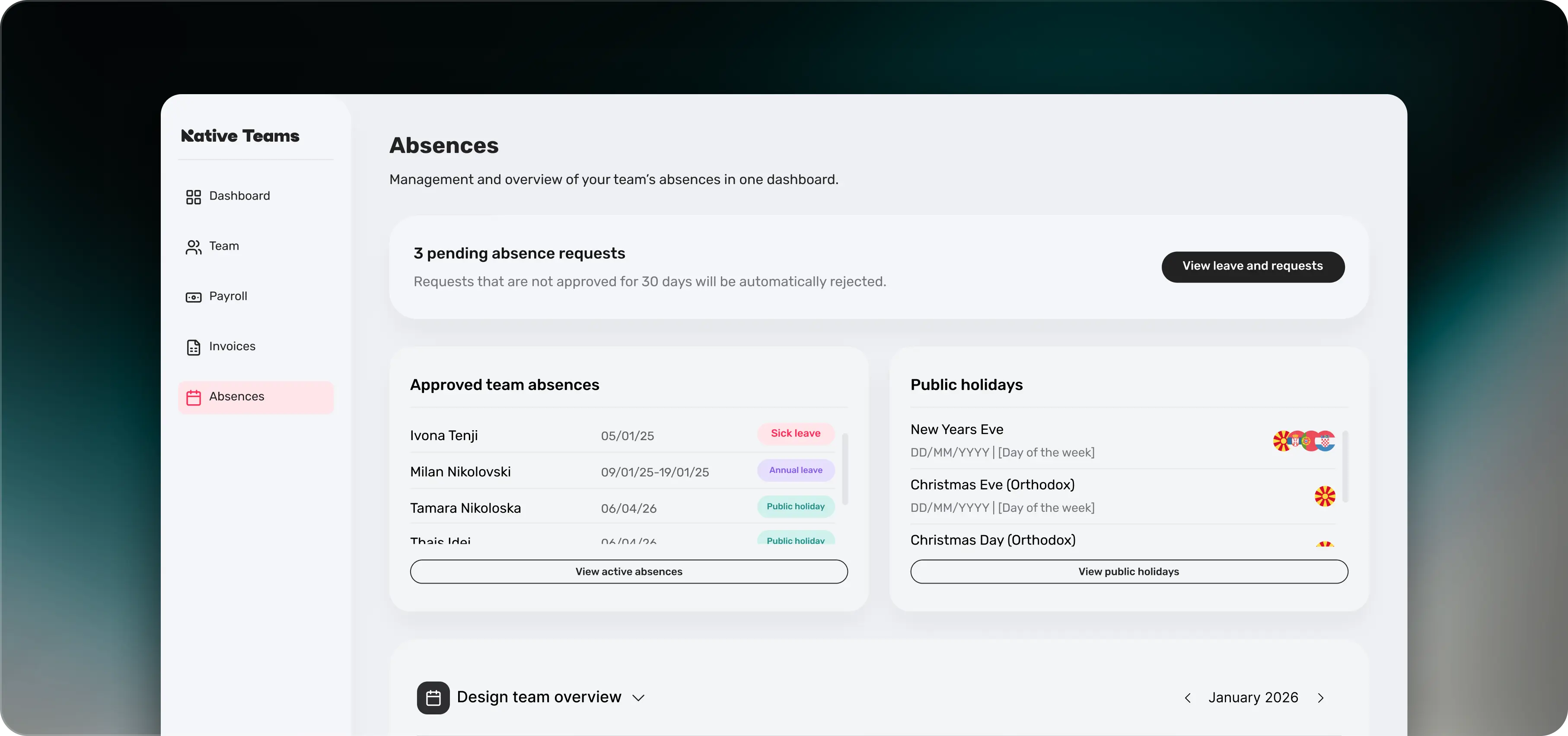Go to previous month with left arrow

click(1188, 698)
